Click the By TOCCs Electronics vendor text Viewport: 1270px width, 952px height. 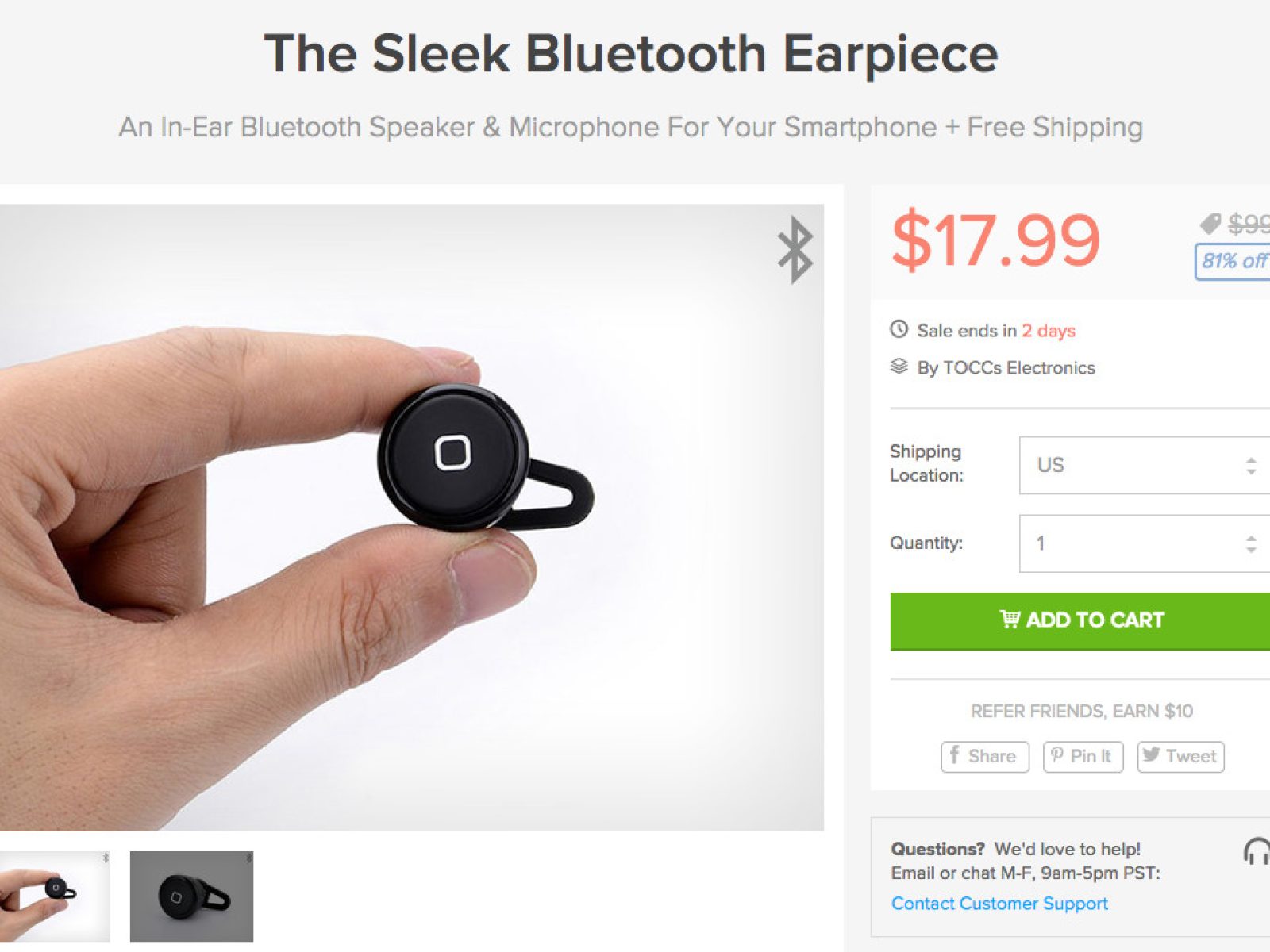1006,367
